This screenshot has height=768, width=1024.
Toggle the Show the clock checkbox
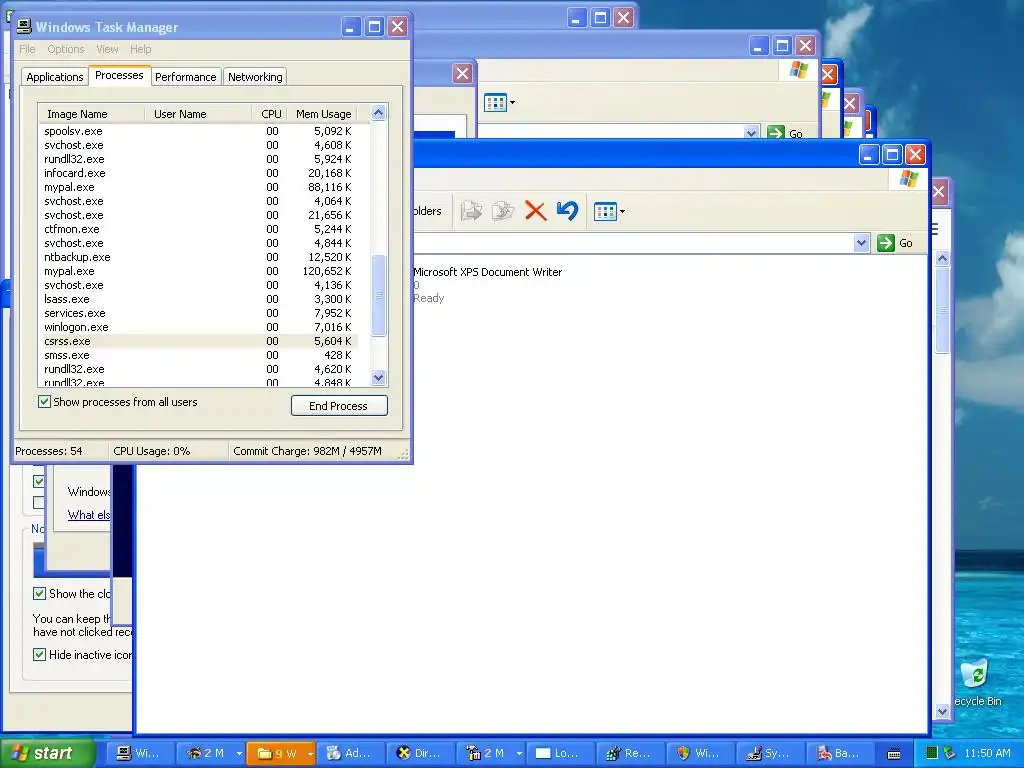pos(39,594)
